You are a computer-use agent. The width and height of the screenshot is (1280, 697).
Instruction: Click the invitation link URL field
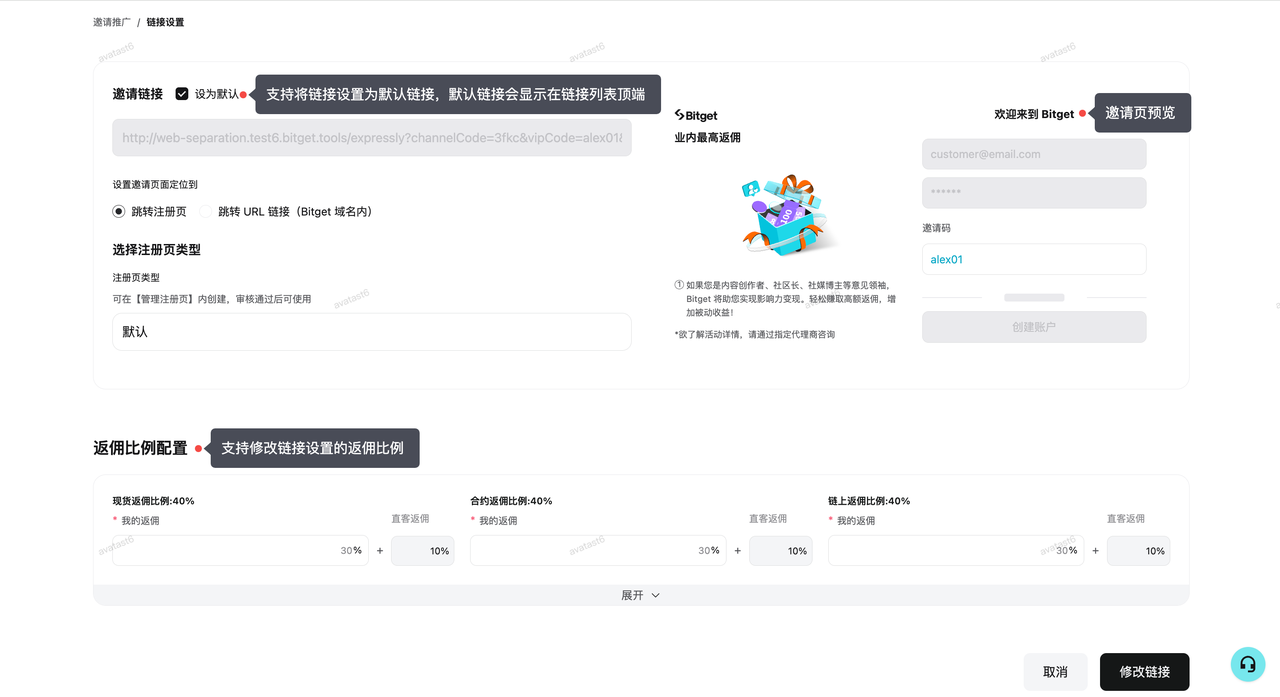point(372,138)
